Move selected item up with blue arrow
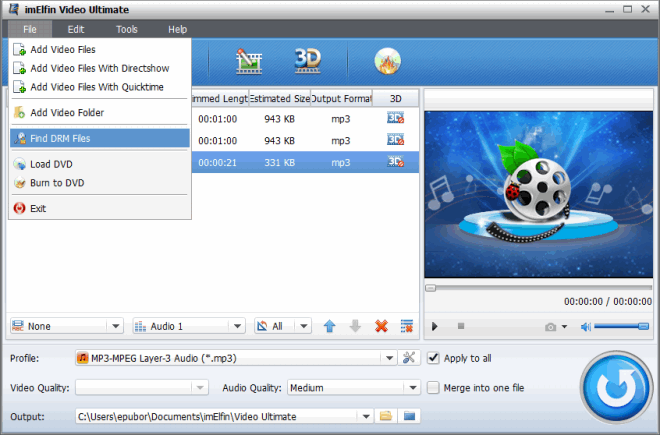Image resolution: width=660 pixels, height=435 pixels. 330,326
